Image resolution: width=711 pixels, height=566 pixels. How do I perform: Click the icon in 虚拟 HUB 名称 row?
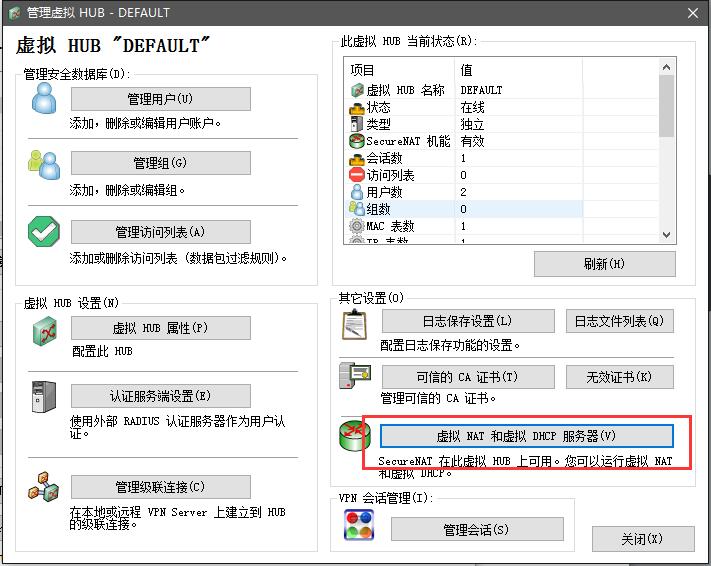pos(357,90)
